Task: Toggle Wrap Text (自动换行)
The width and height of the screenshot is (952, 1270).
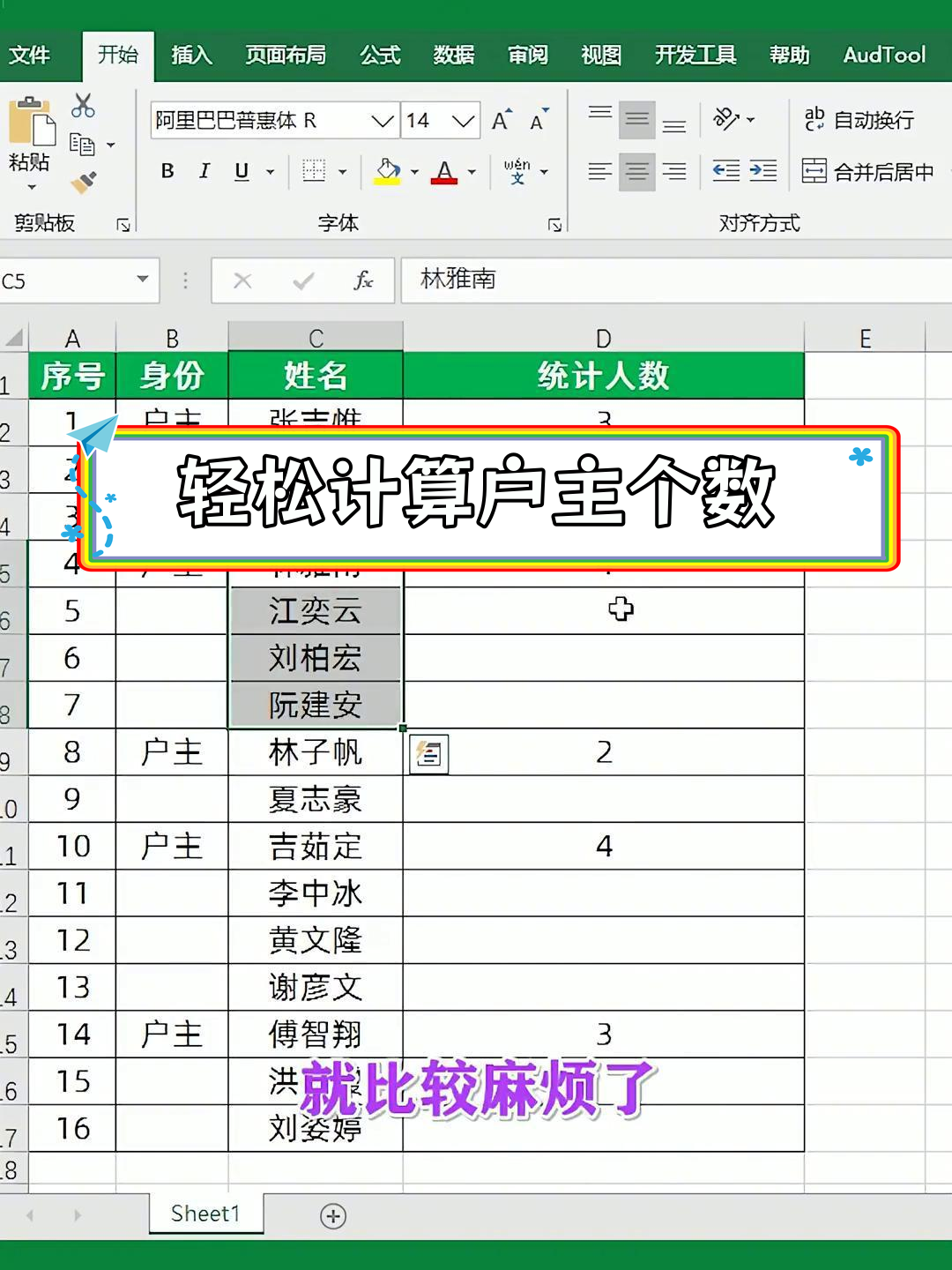Action: pos(859,120)
